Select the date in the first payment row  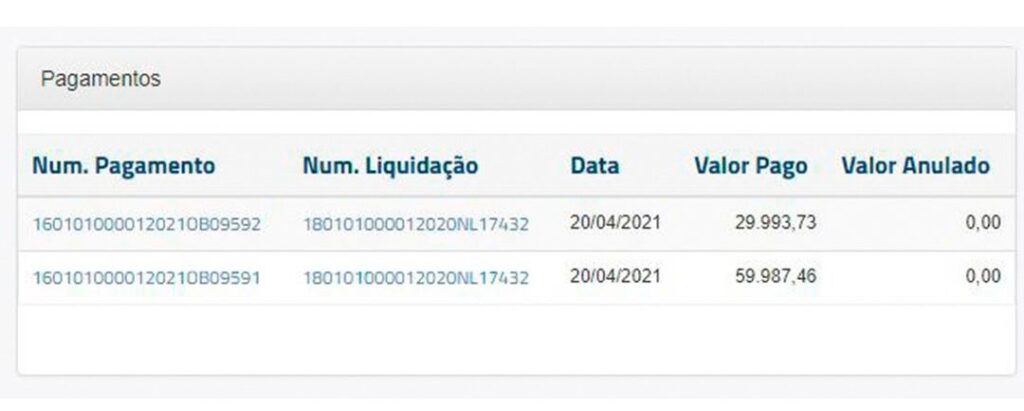616,222
